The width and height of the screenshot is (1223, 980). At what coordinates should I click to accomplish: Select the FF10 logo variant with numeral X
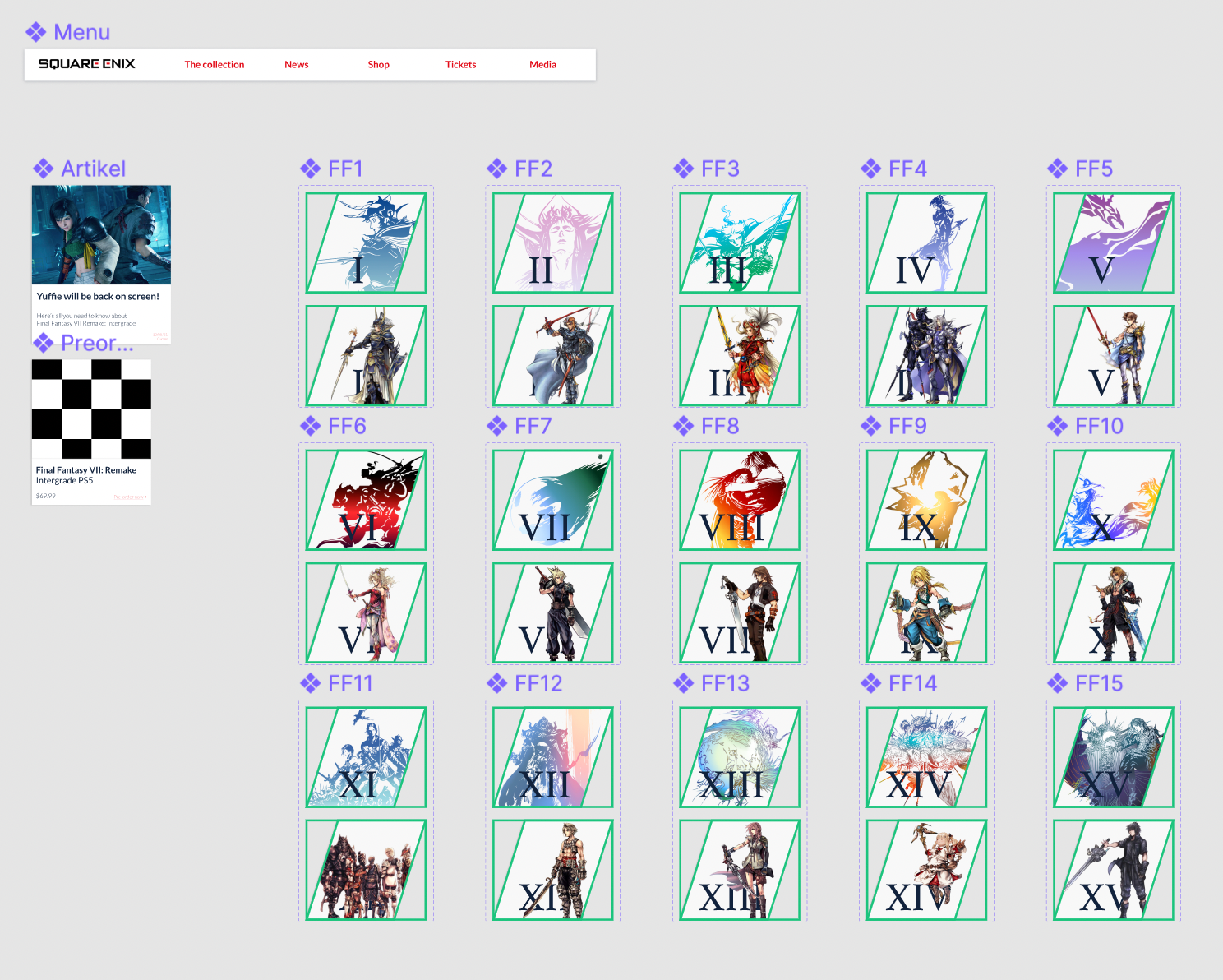coord(1113,500)
